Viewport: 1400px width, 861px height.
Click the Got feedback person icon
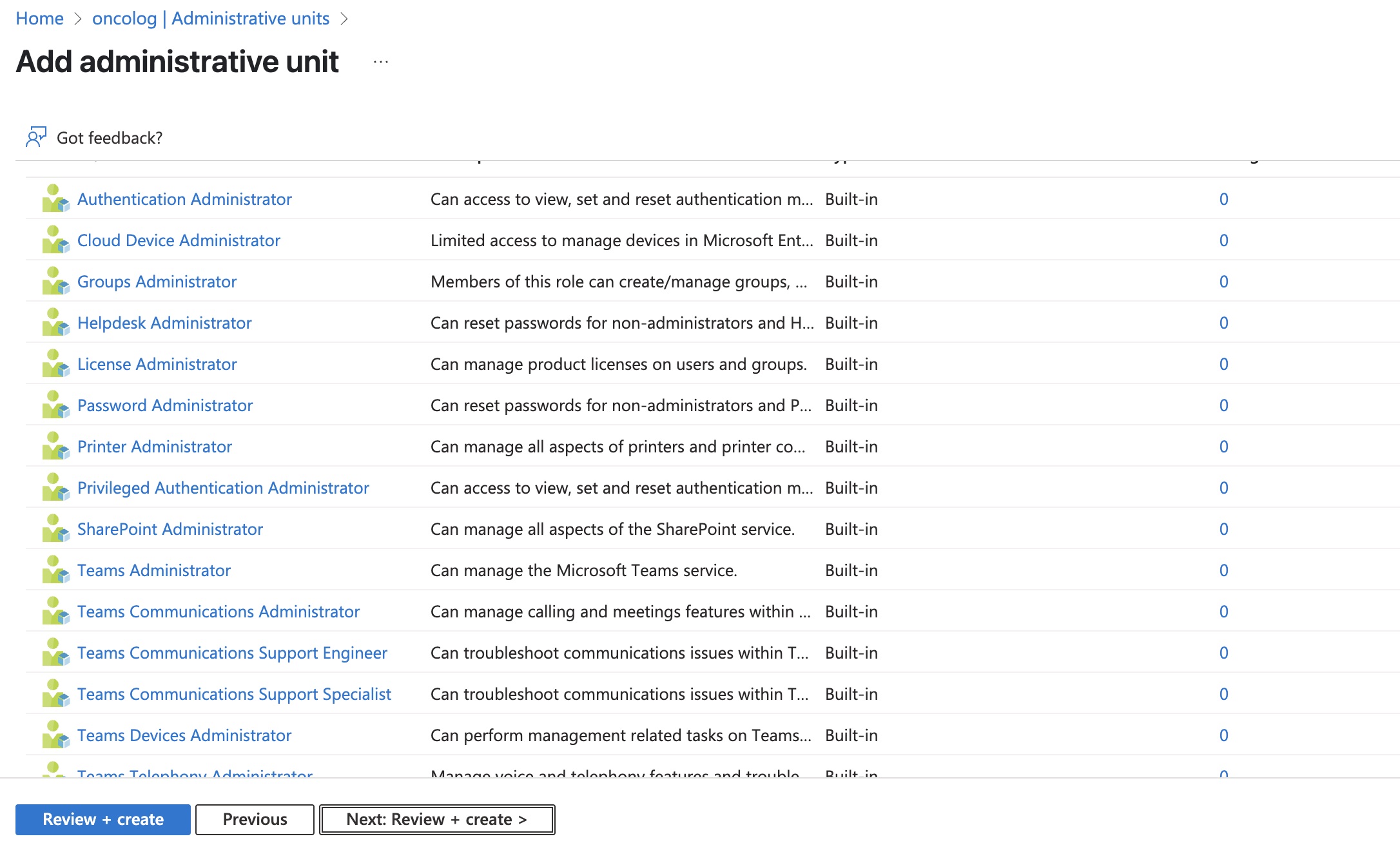[36, 137]
